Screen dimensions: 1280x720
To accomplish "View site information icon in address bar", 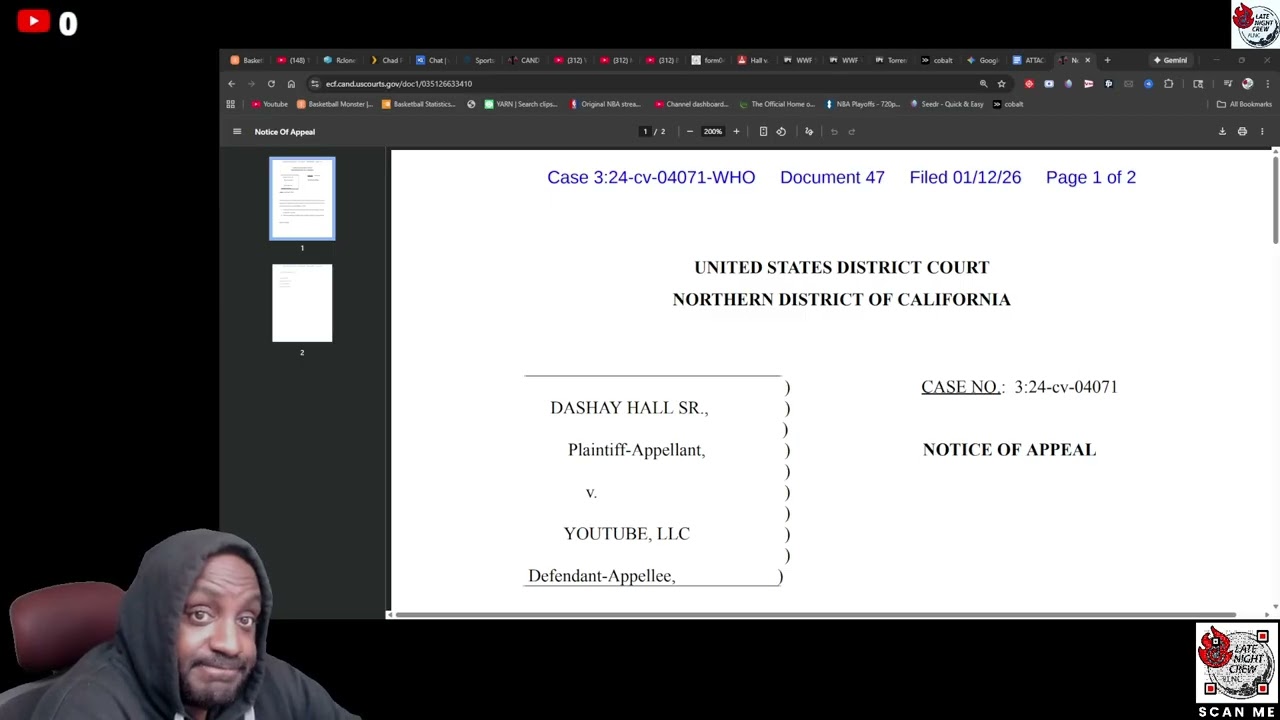I will click(315, 84).
